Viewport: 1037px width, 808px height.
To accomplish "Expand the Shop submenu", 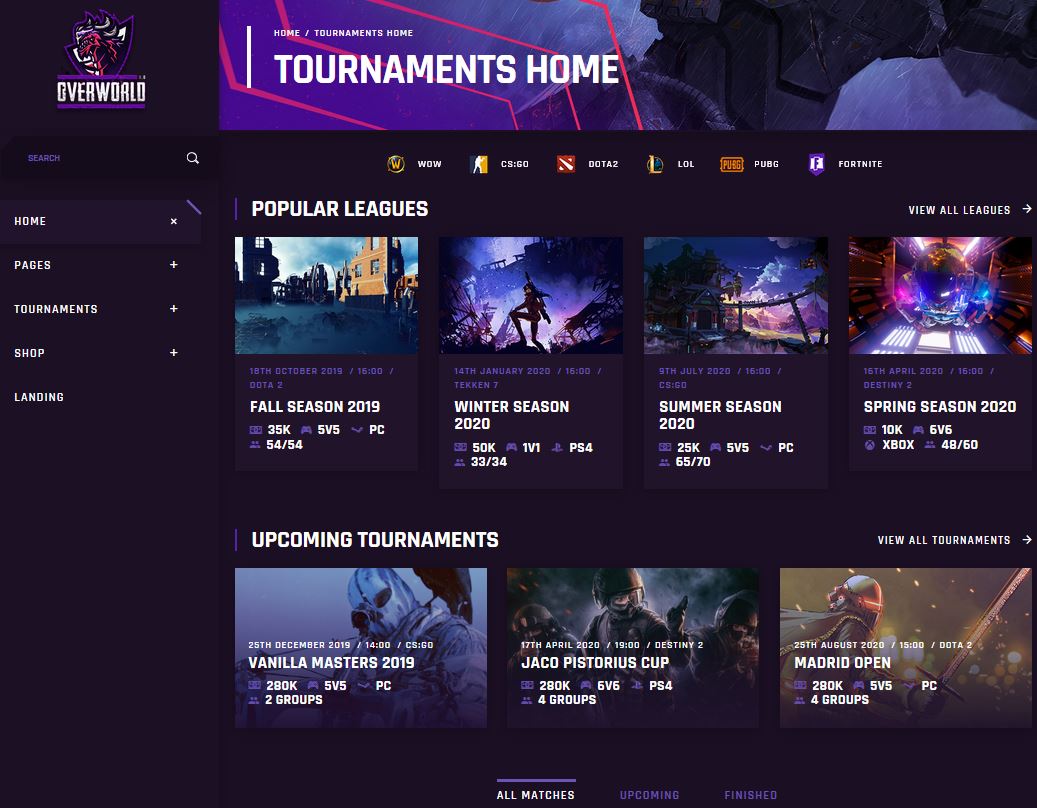I will [x=173, y=352].
